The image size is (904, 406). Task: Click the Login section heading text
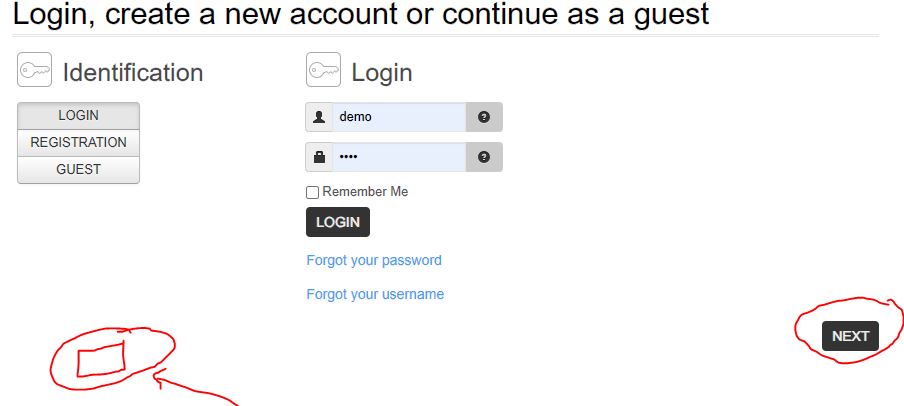(x=382, y=73)
